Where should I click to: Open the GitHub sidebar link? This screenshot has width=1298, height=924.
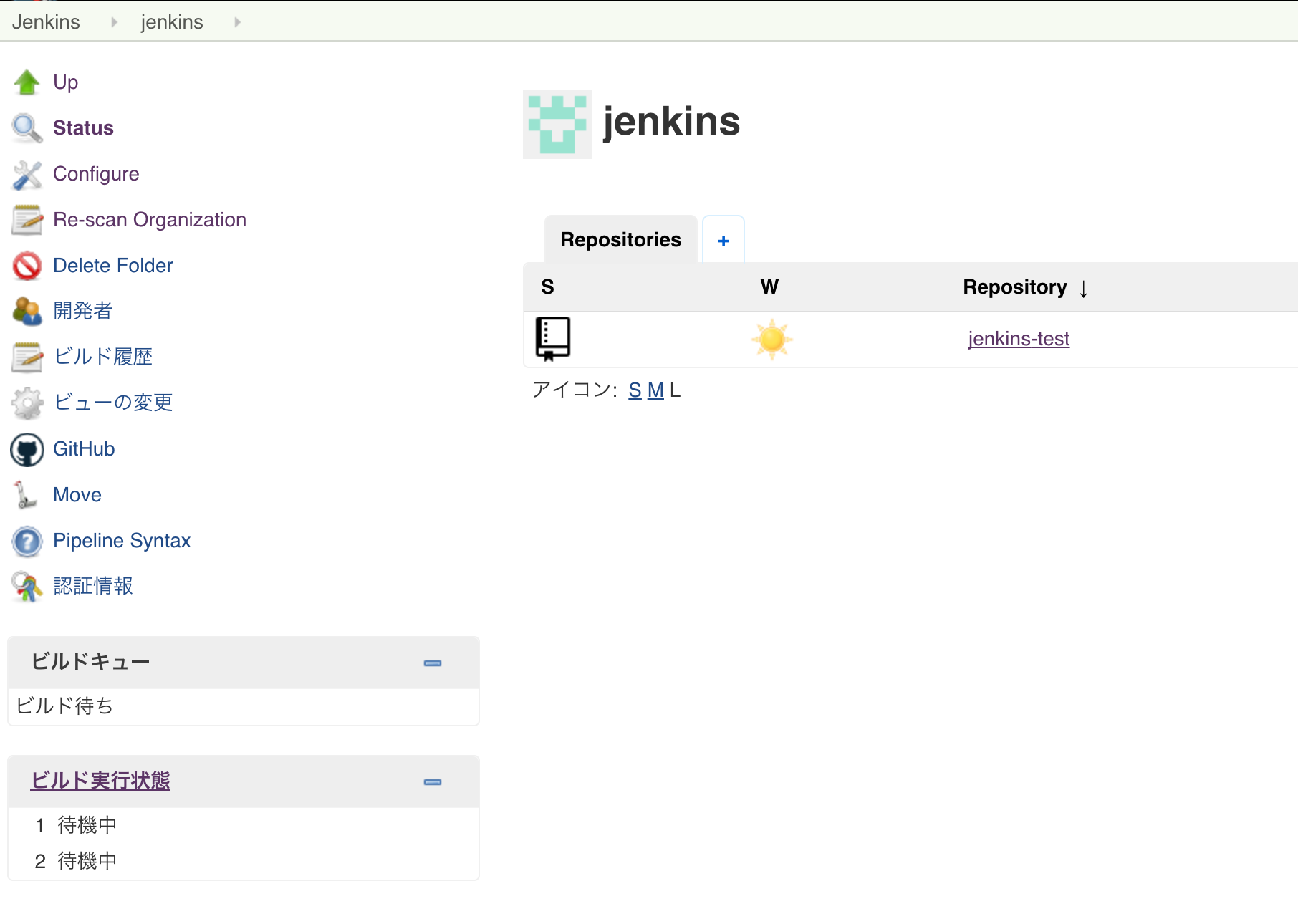(84, 448)
